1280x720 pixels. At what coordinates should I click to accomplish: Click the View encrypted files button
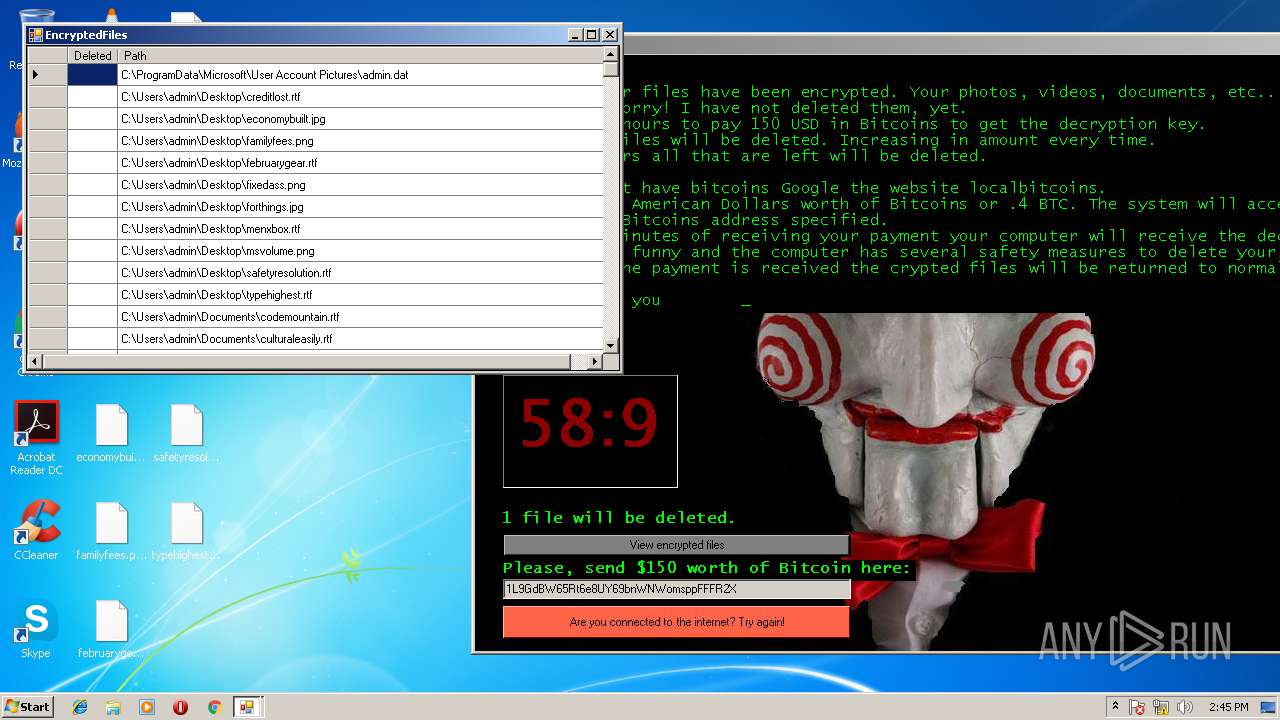[676, 545]
